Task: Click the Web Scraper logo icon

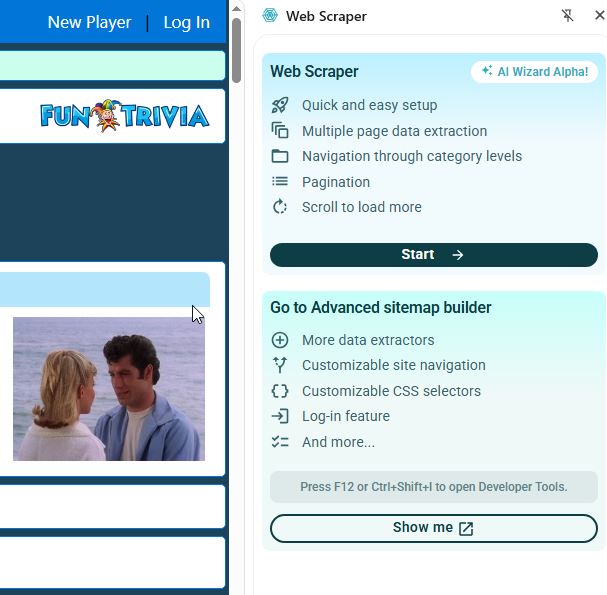Action: [270, 15]
